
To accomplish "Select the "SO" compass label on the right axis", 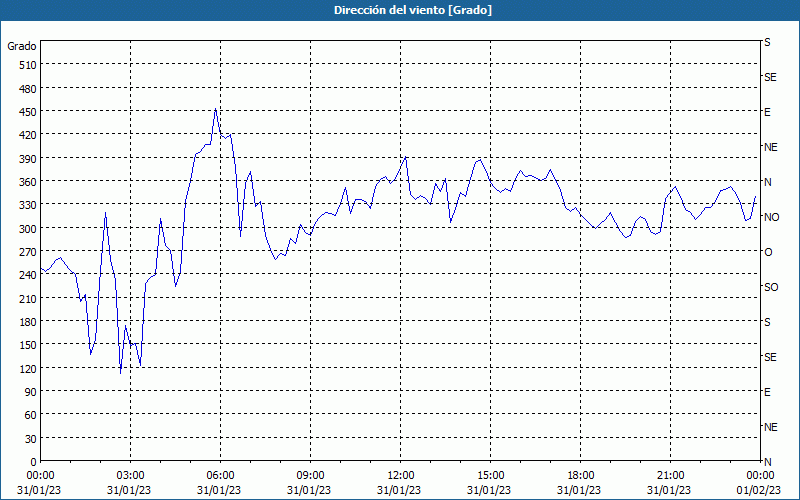I will pos(771,287).
